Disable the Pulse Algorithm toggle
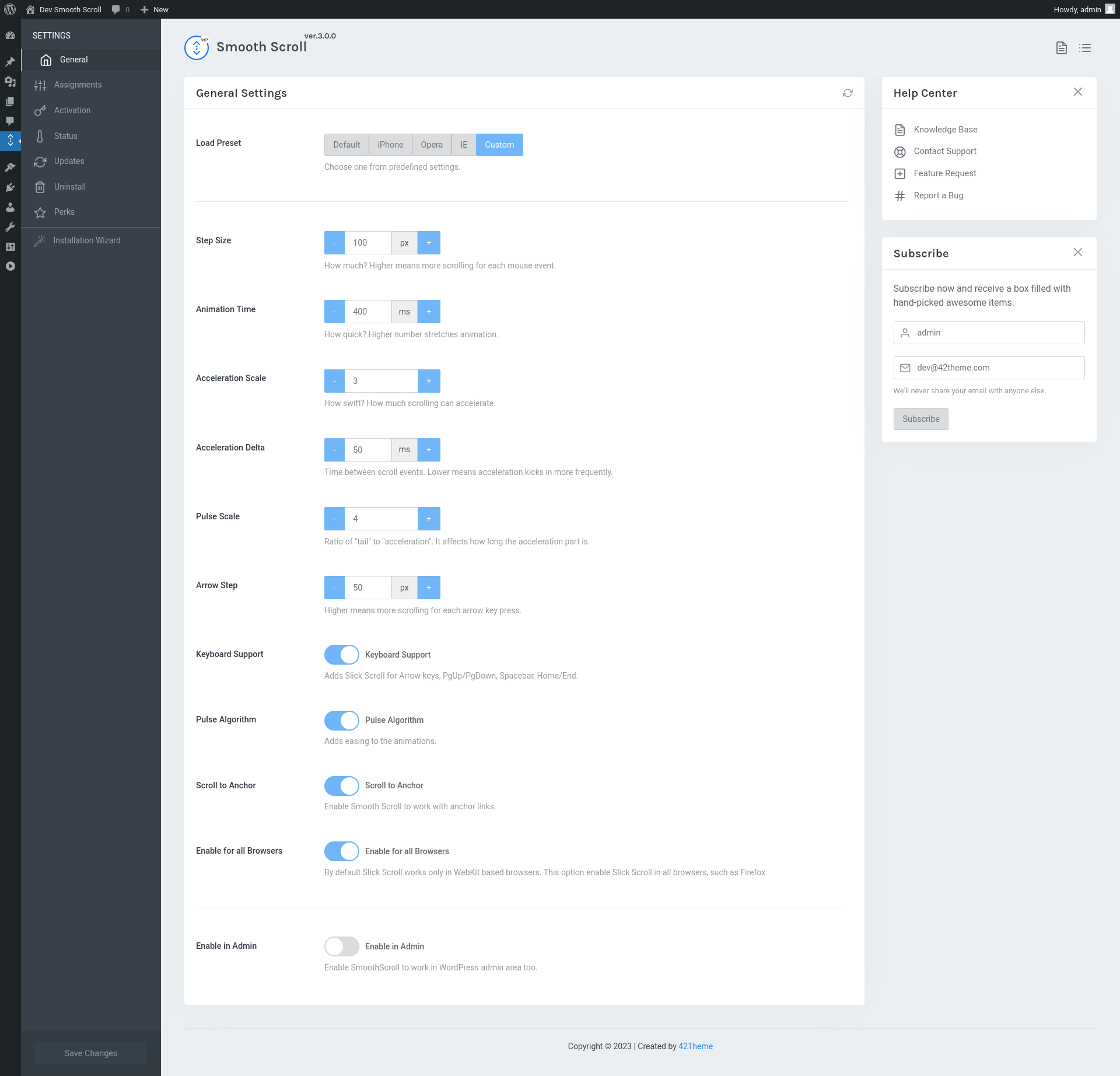The image size is (1120, 1076). pyautogui.click(x=341, y=720)
